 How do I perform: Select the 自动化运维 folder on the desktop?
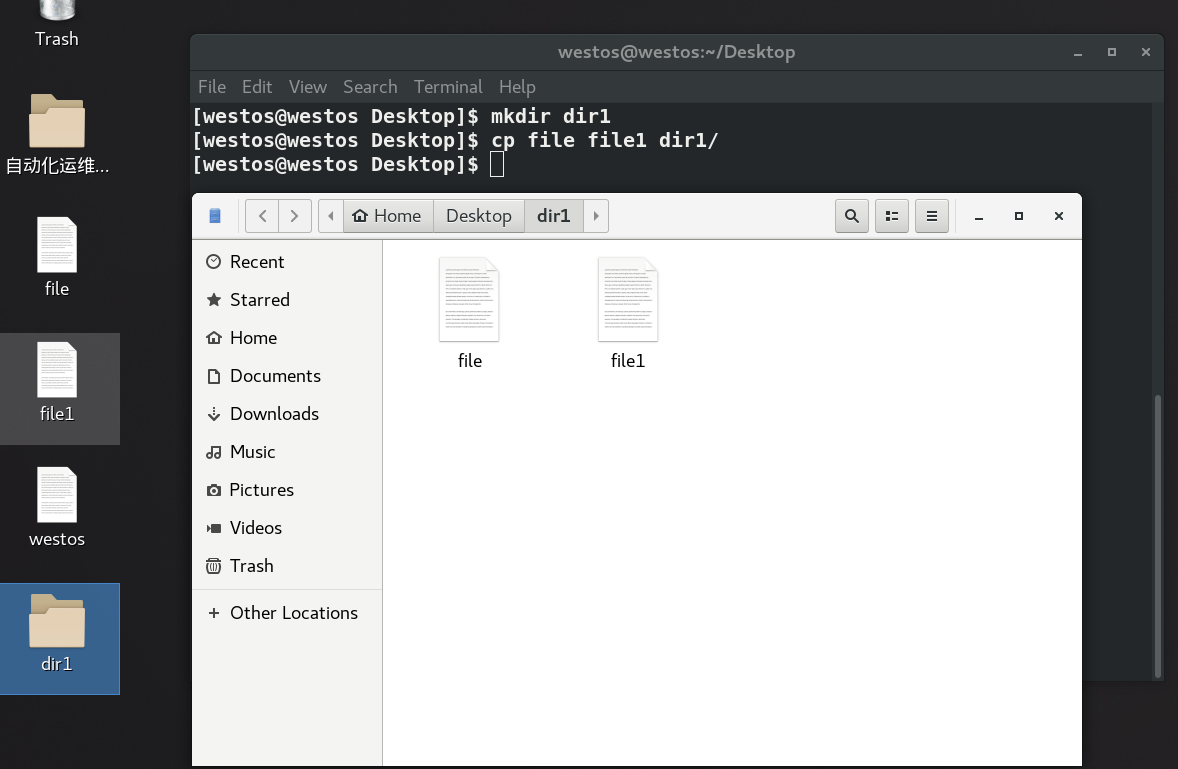coord(57,135)
